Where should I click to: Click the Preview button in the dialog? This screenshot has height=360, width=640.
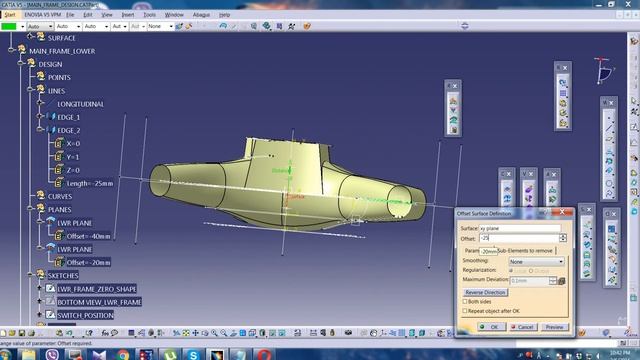tap(554, 327)
